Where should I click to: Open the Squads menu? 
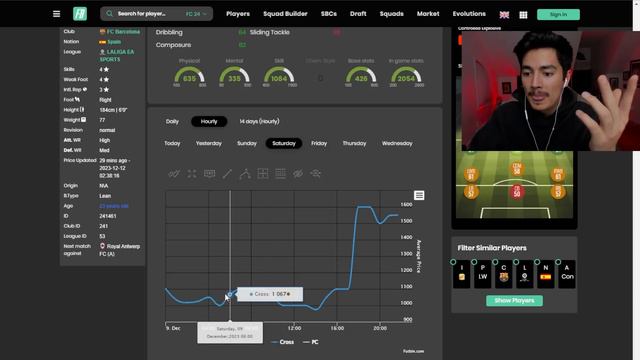[391, 14]
